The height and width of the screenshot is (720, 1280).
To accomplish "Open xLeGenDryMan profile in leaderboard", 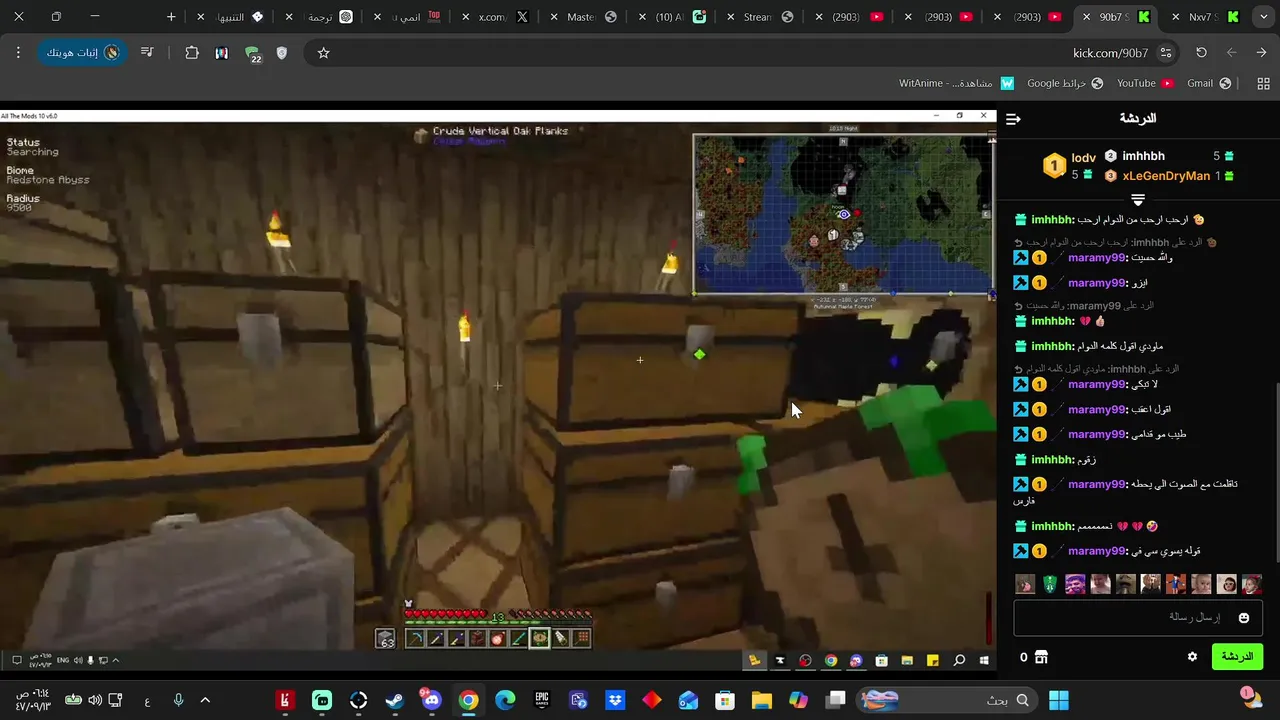I will pyautogui.click(x=1166, y=176).
